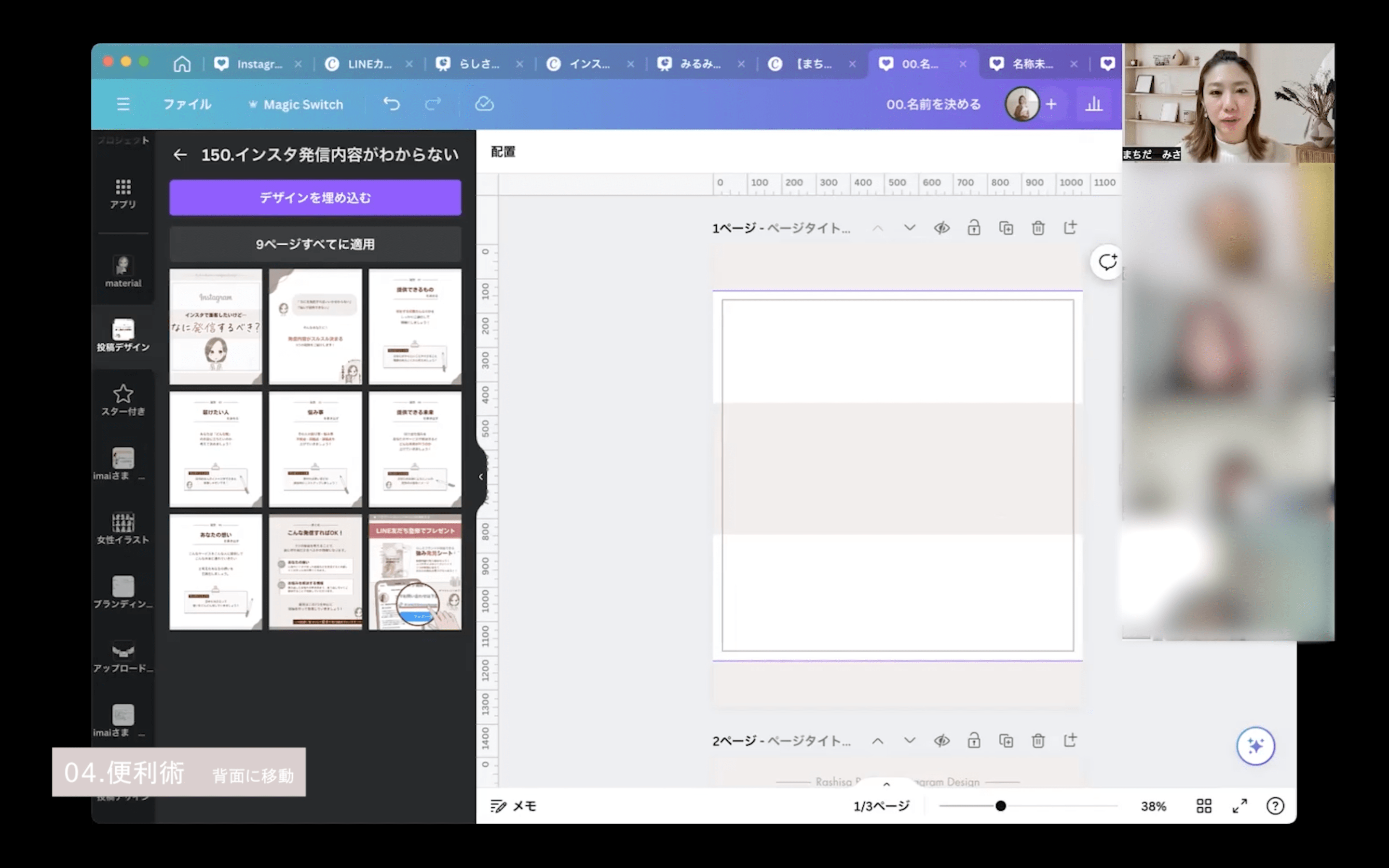The image size is (1389, 868).
Task: Open grid view of pages
Action: tap(1204, 806)
